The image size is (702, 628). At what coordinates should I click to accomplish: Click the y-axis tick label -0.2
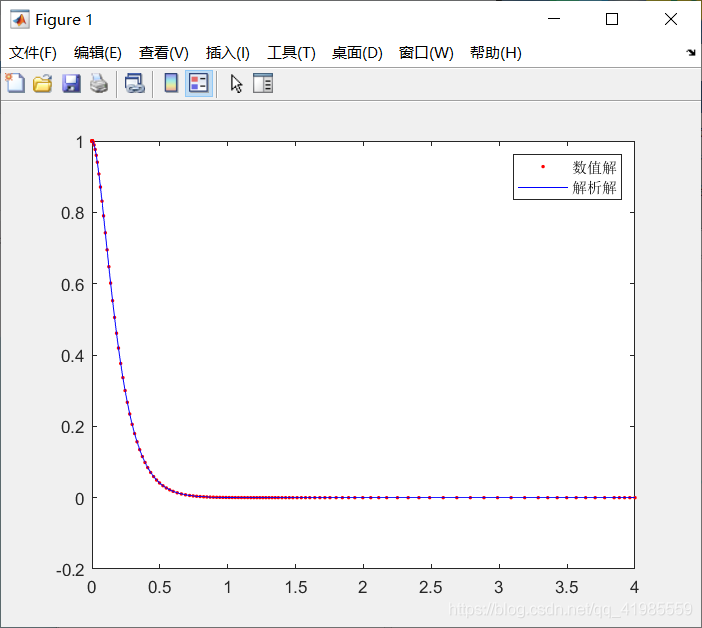70,570
